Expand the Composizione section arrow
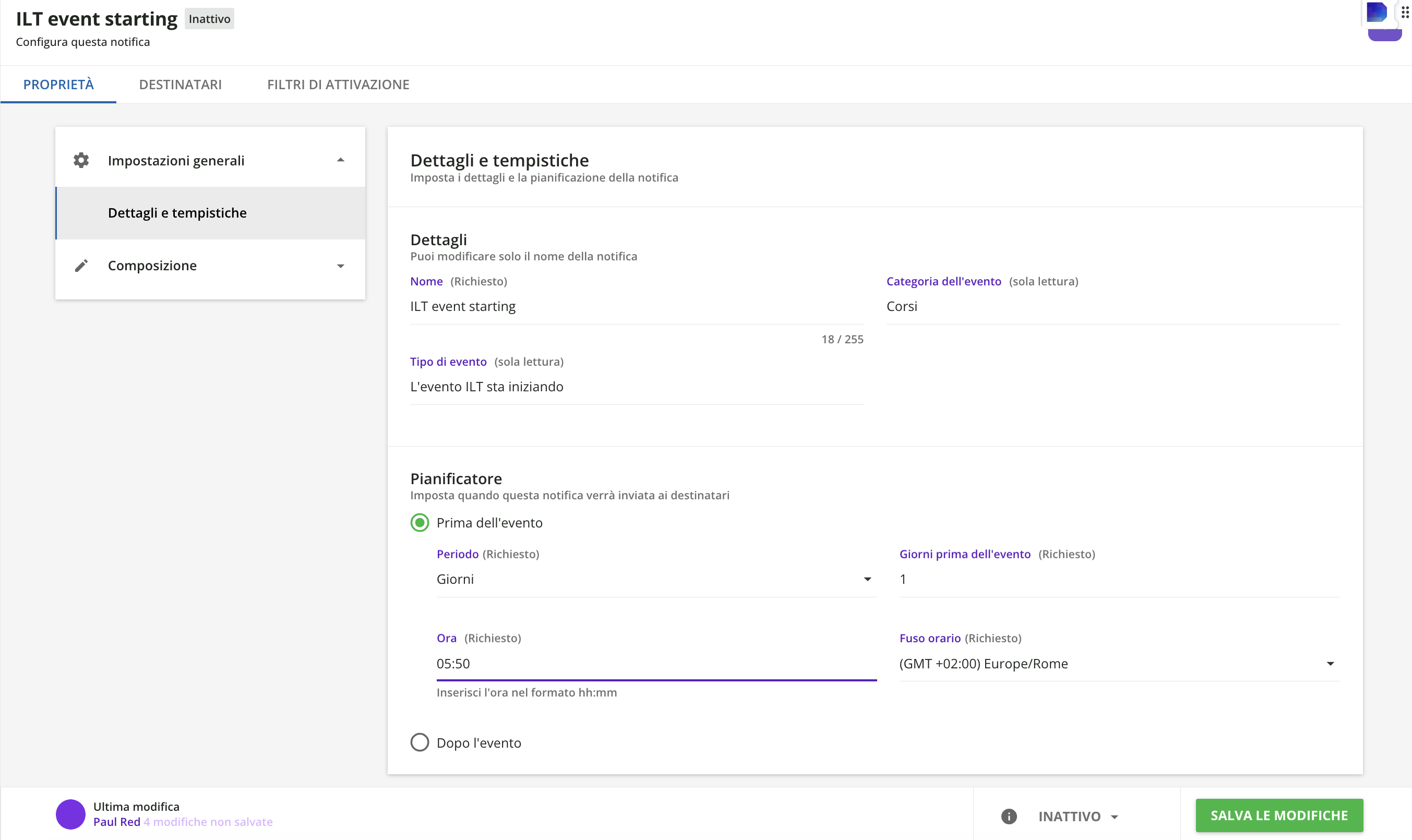 pyautogui.click(x=341, y=266)
